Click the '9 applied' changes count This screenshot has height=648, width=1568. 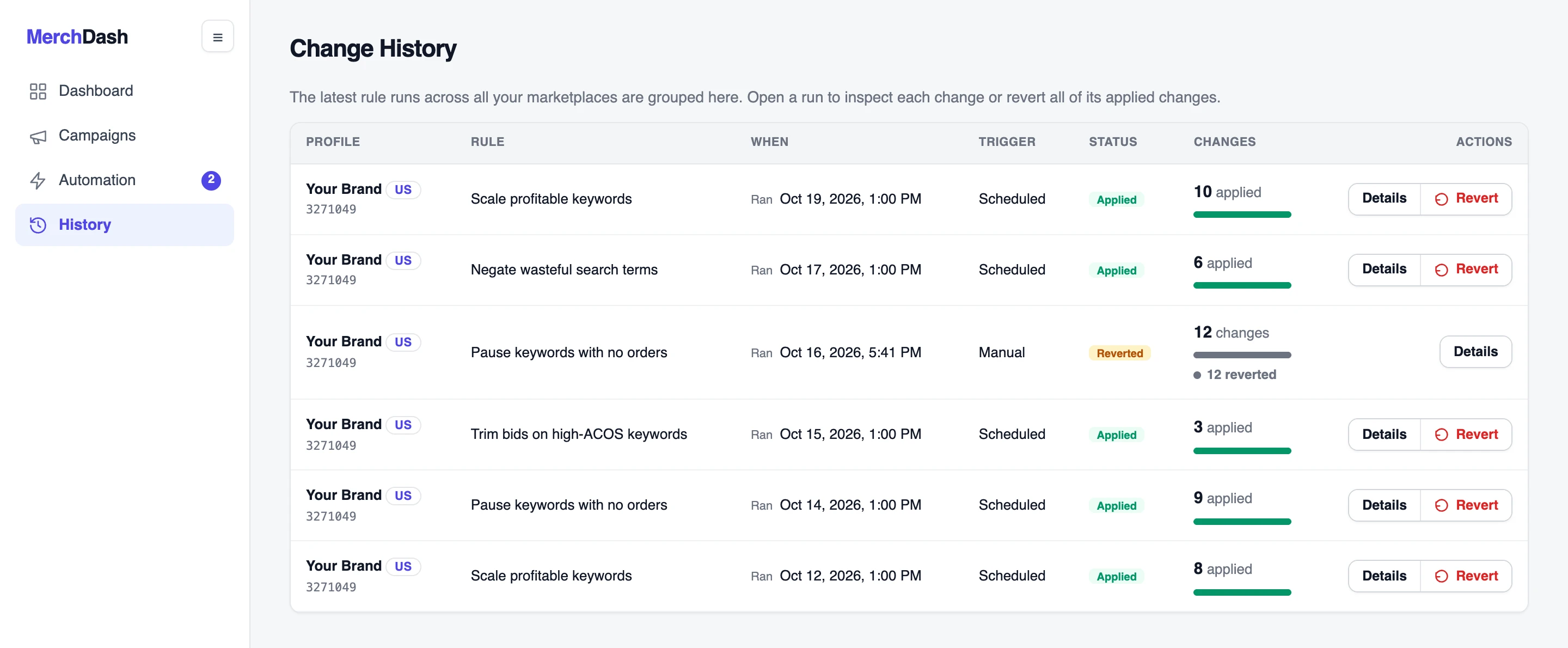pyautogui.click(x=1222, y=498)
